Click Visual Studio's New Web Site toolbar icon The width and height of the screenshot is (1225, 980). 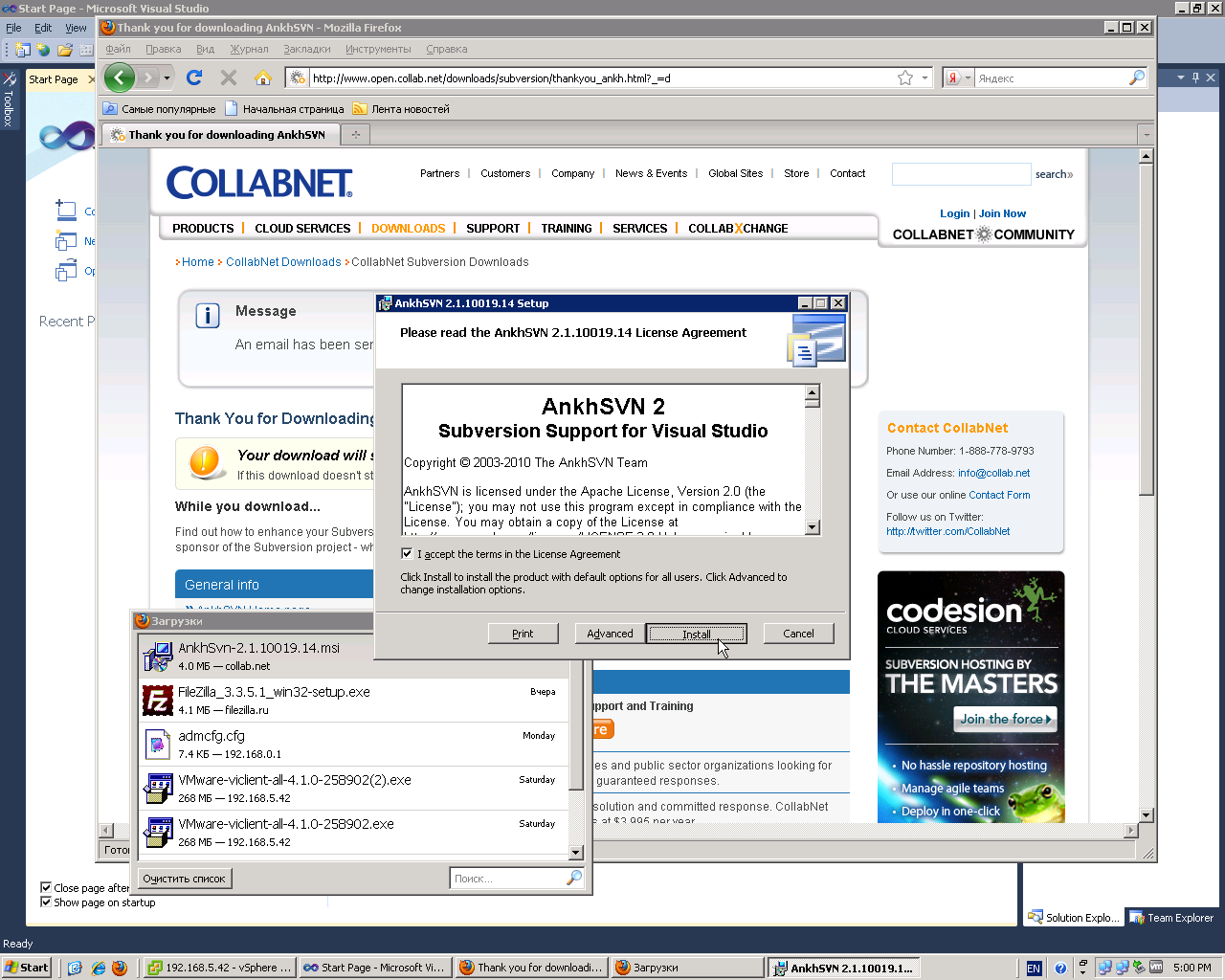click(43, 50)
